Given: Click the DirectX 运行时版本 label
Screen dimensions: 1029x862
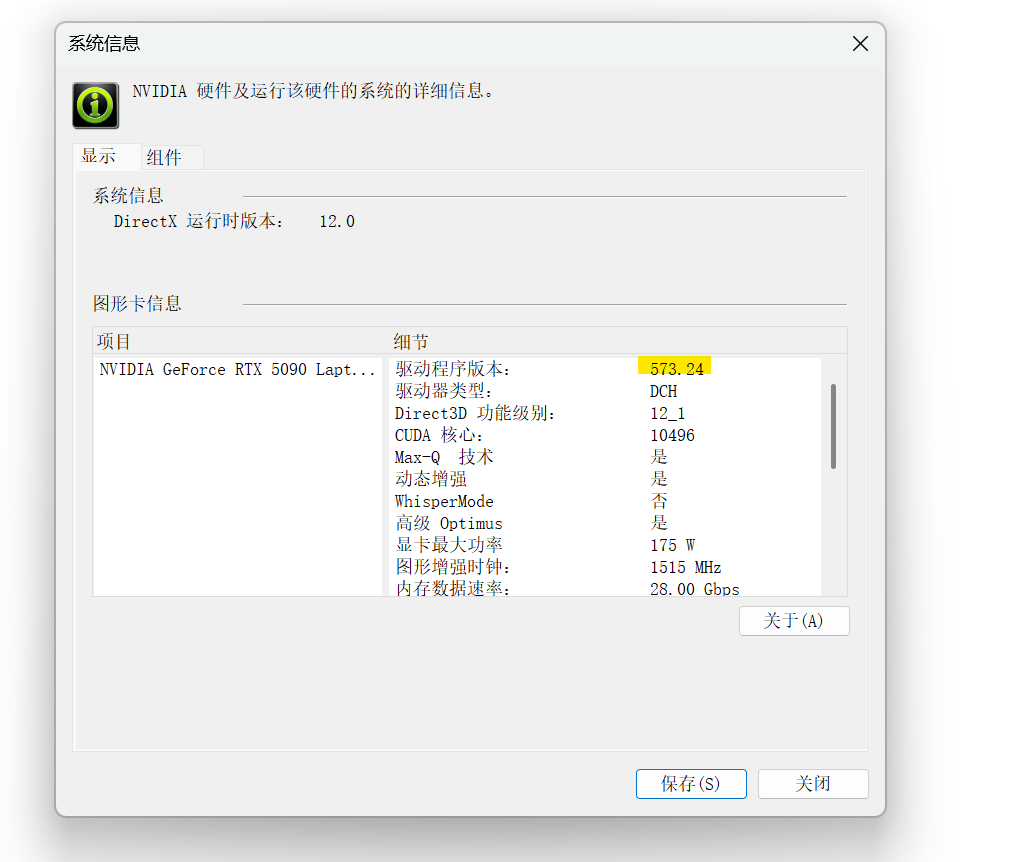Looking at the screenshot, I should [x=199, y=222].
